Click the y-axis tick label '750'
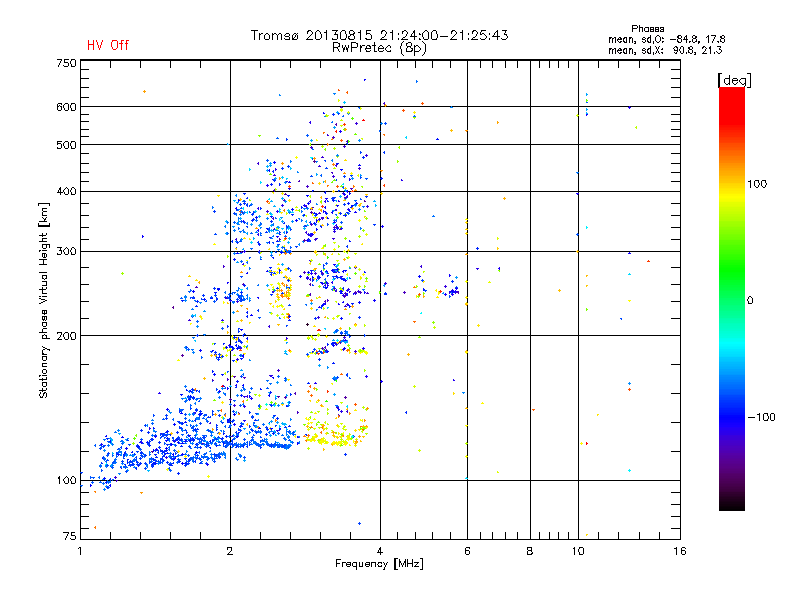The image size is (800, 600). pyautogui.click(x=66, y=63)
